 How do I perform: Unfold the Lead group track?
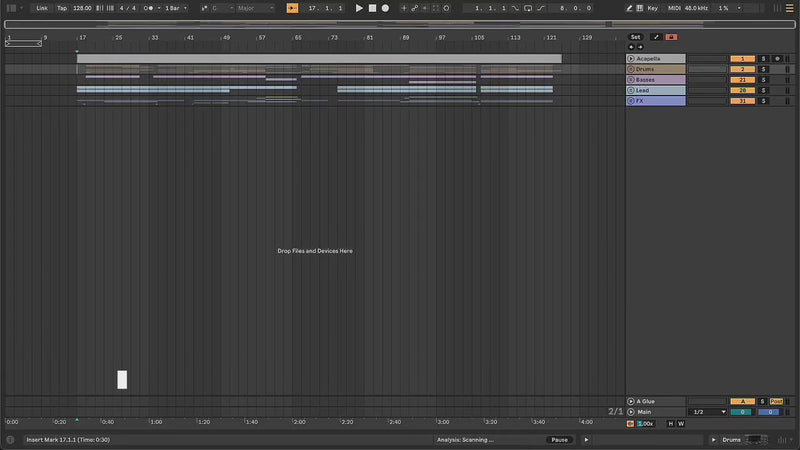[x=631, y=91]
